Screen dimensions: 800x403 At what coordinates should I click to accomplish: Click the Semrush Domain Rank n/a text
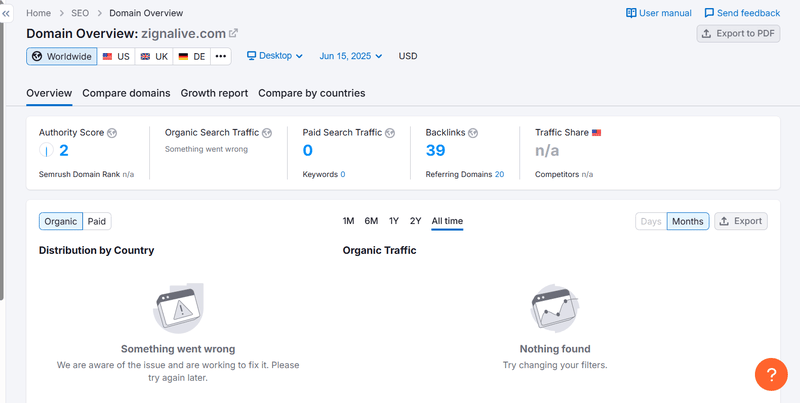(87, 174)
